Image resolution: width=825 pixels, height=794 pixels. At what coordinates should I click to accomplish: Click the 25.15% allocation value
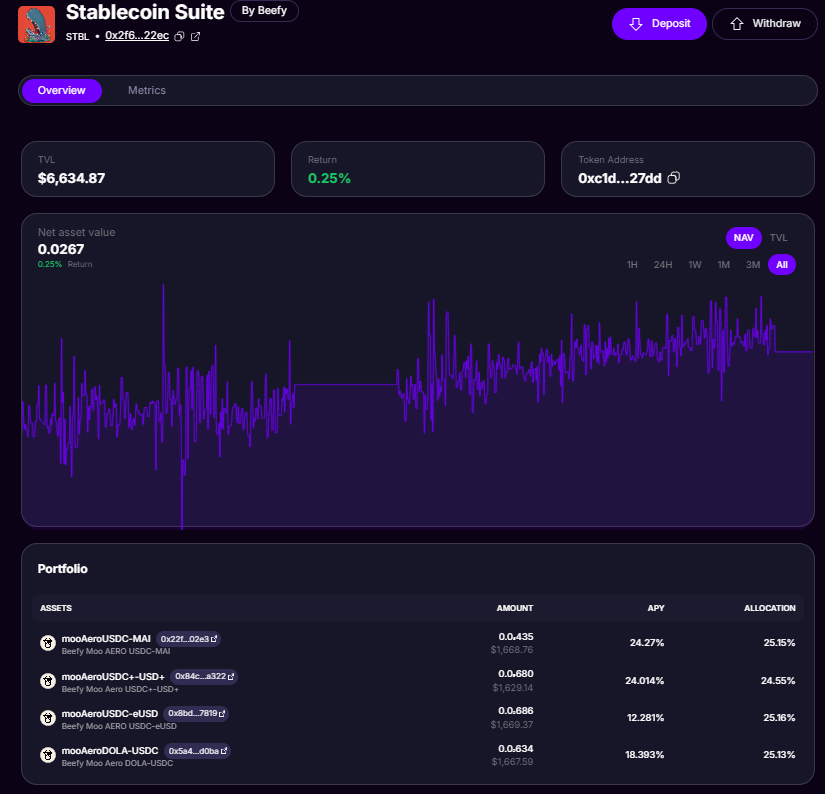point(779,643)
